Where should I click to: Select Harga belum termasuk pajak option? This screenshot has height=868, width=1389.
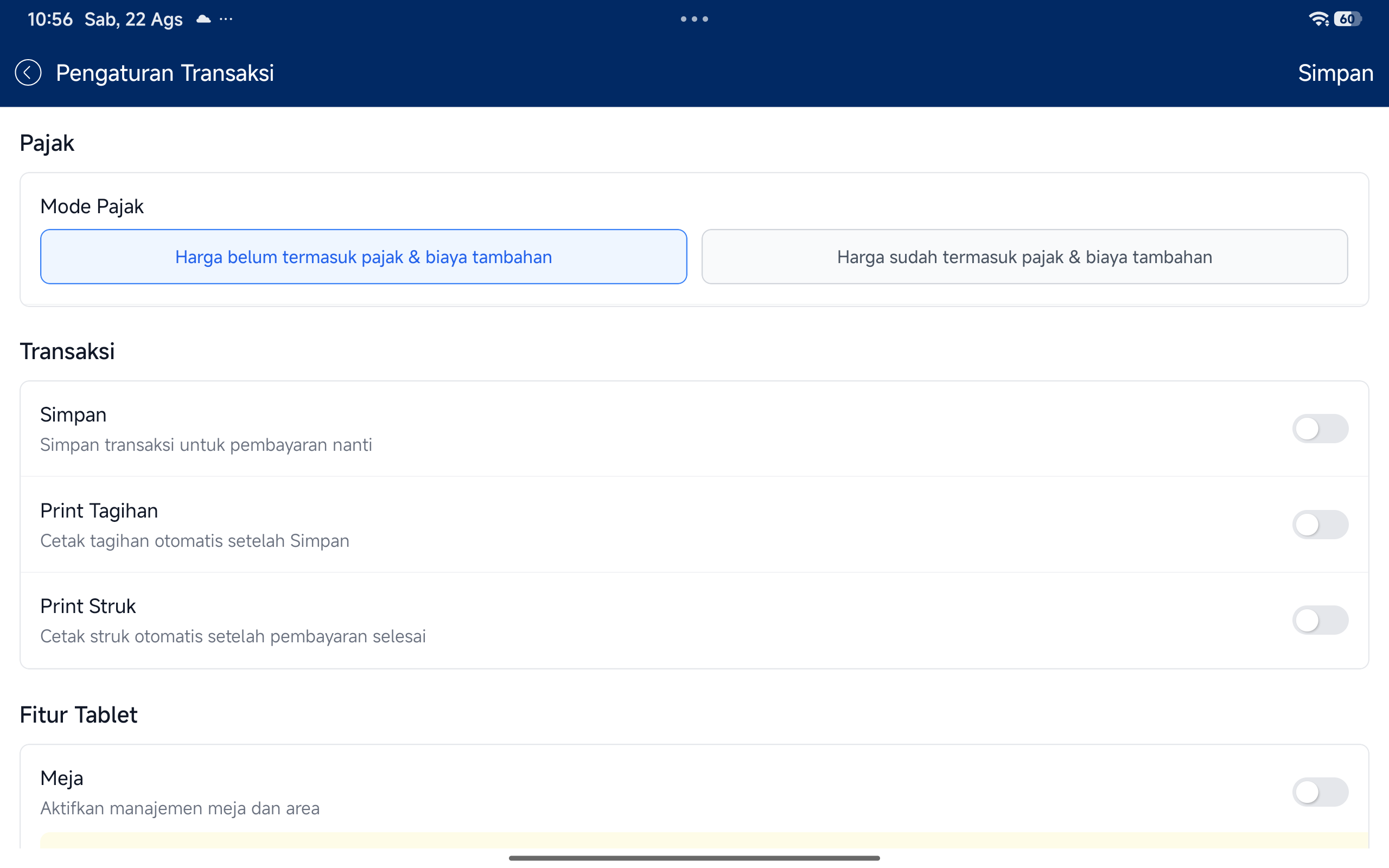click(364, 257)
